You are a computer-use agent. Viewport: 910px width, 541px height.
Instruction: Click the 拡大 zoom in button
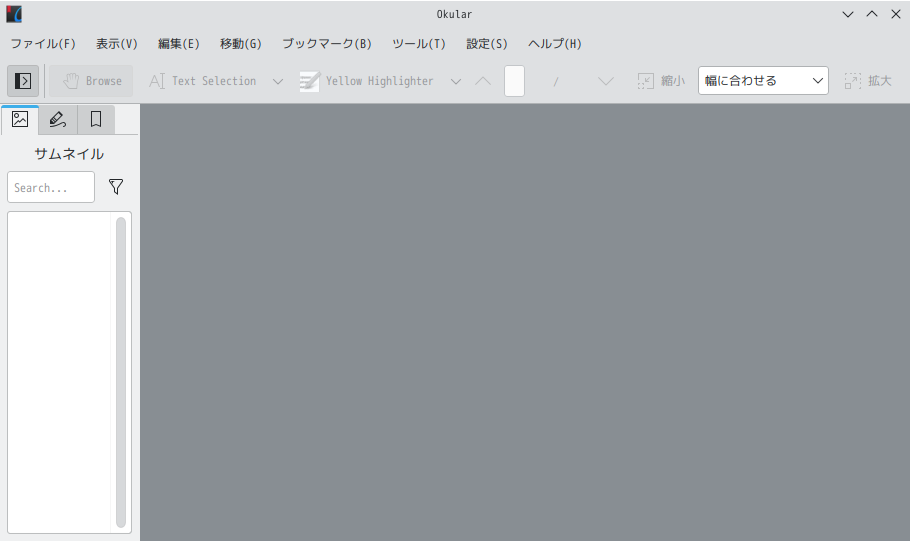(x=868, y=81)
